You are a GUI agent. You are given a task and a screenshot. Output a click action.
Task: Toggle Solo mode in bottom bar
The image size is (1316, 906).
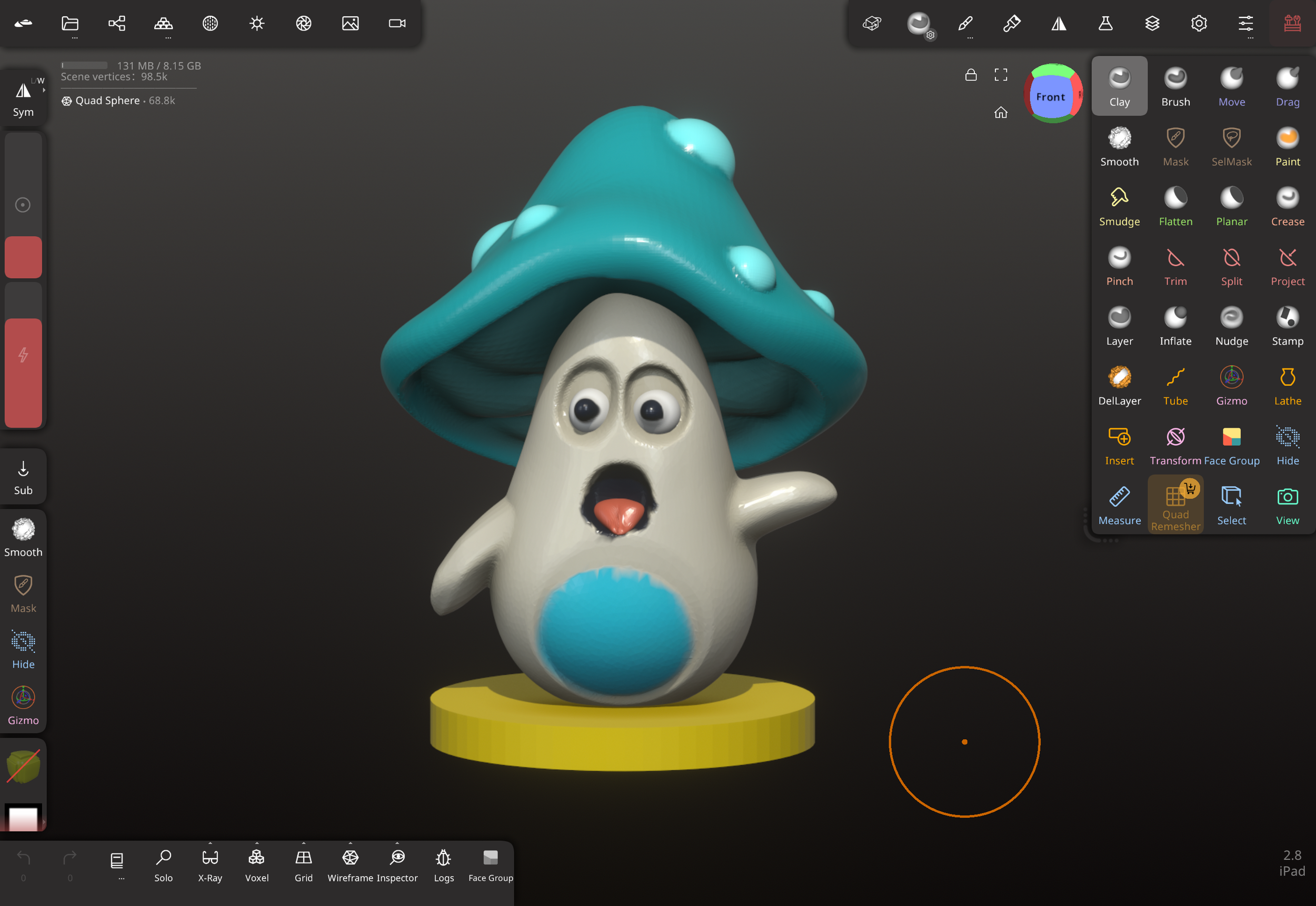point(164,865)
